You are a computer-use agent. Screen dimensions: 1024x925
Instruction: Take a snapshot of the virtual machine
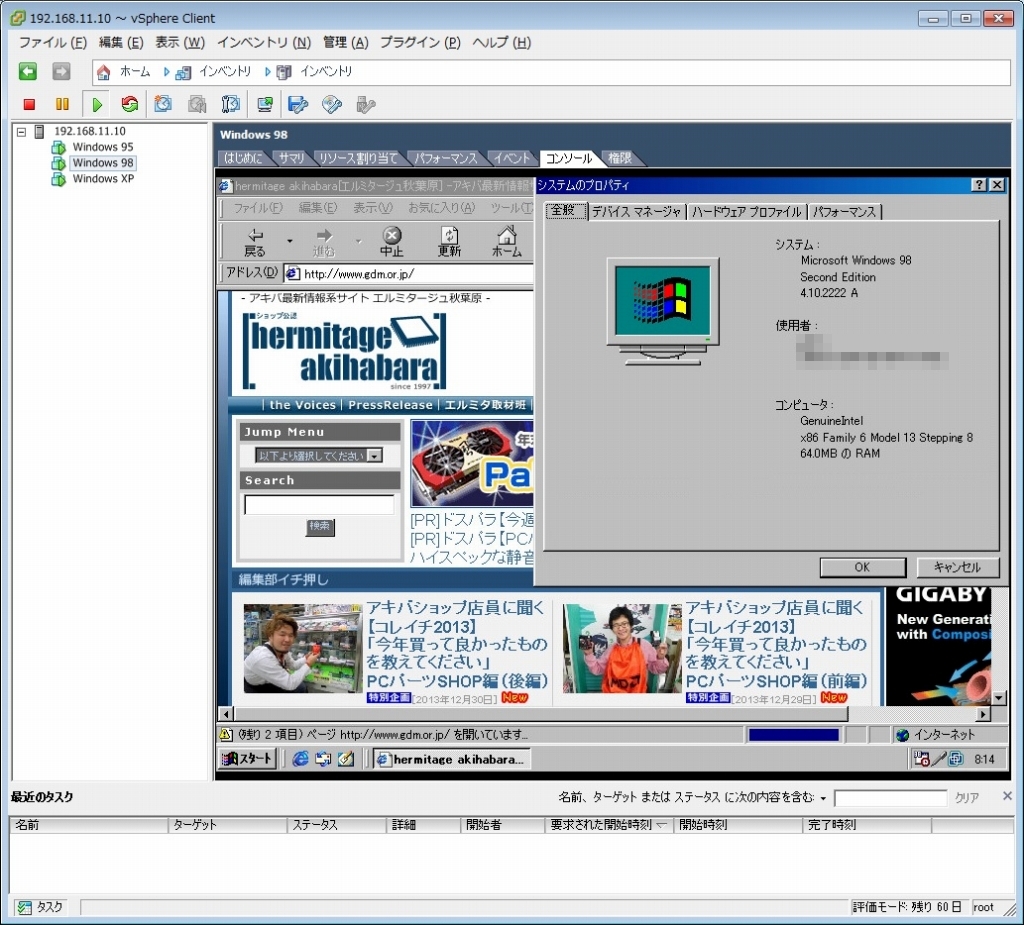pyautogui.click(x=163, y=105)
